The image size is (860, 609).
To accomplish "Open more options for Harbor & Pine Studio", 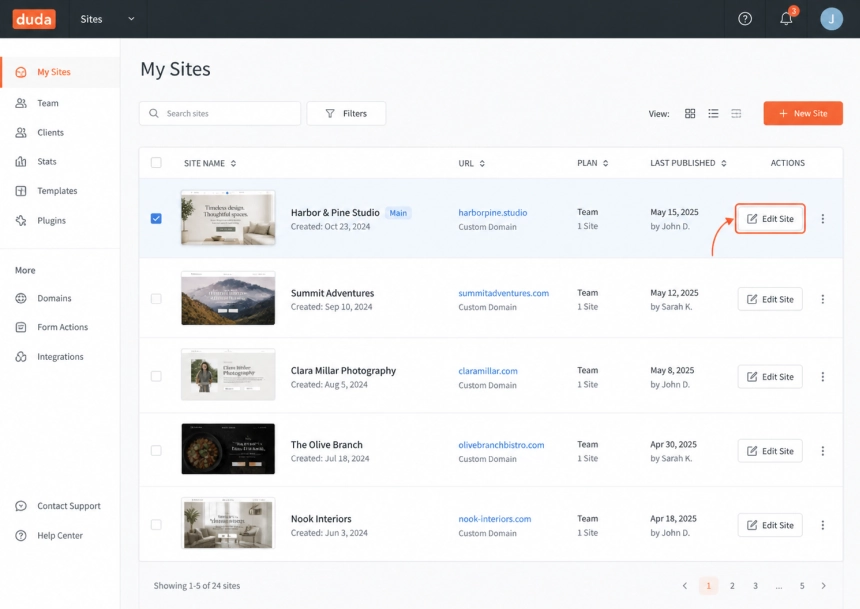I will (823, 218).
